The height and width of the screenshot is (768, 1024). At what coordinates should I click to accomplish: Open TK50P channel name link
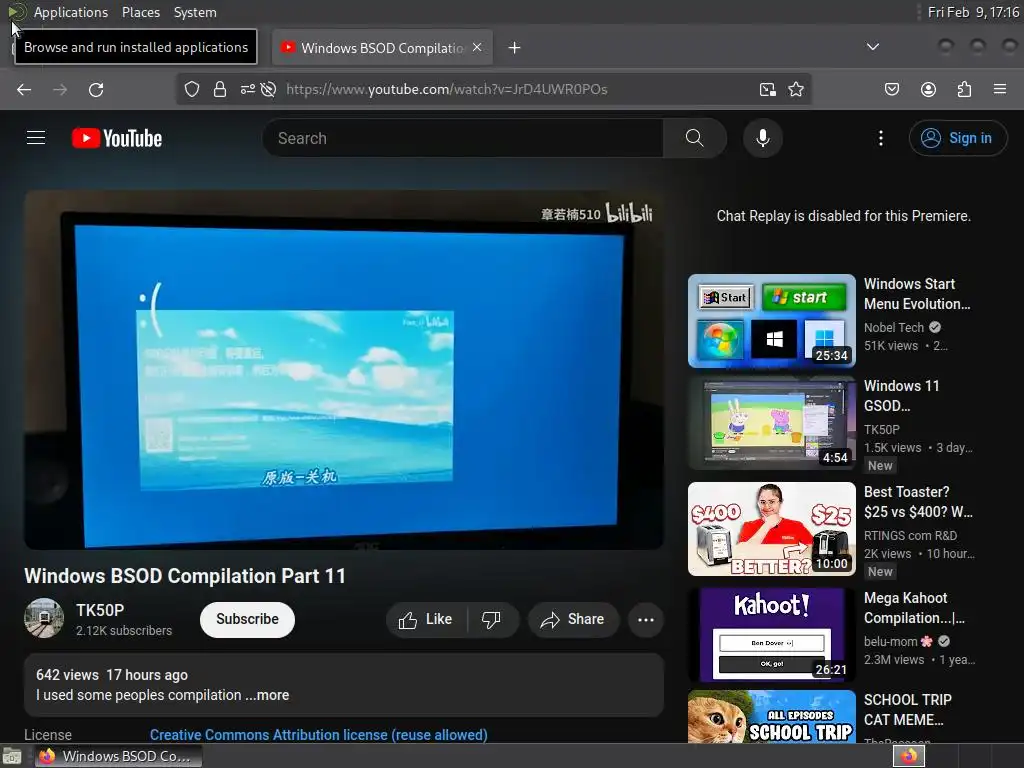tap(100, 611)
